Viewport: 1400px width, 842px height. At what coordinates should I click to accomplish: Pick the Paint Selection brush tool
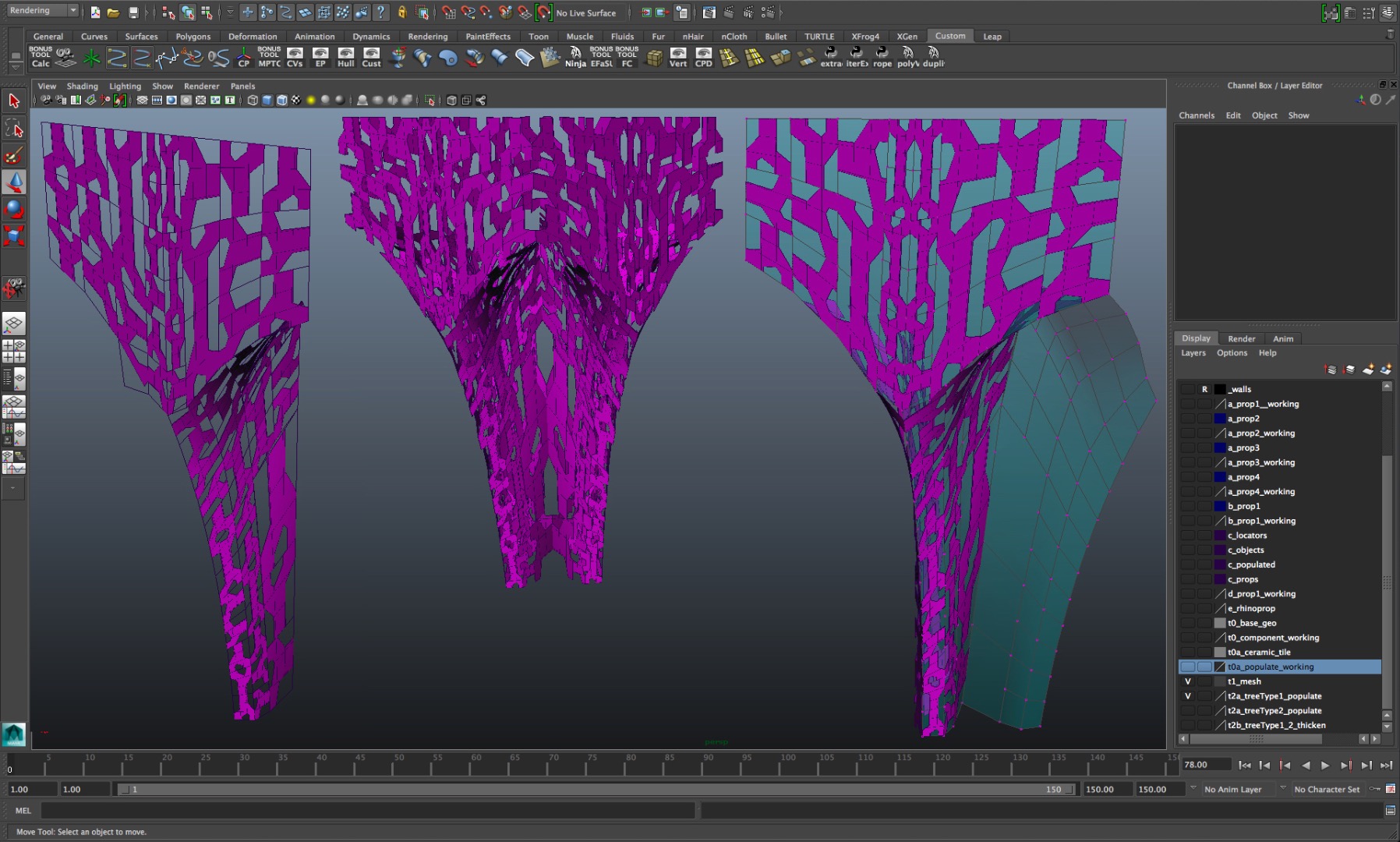click(14, 155)
